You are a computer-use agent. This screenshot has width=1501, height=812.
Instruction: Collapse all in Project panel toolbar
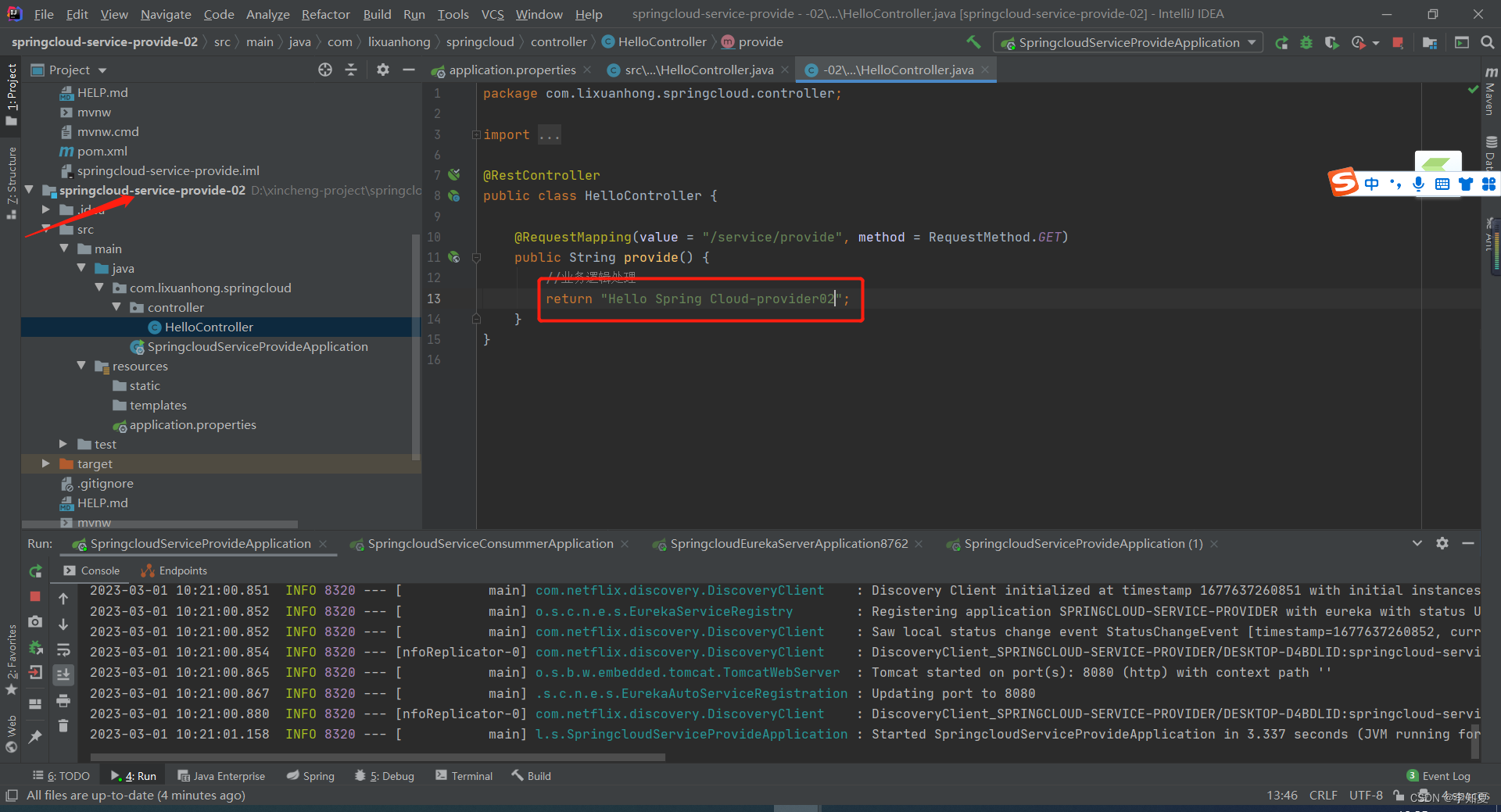351,70
